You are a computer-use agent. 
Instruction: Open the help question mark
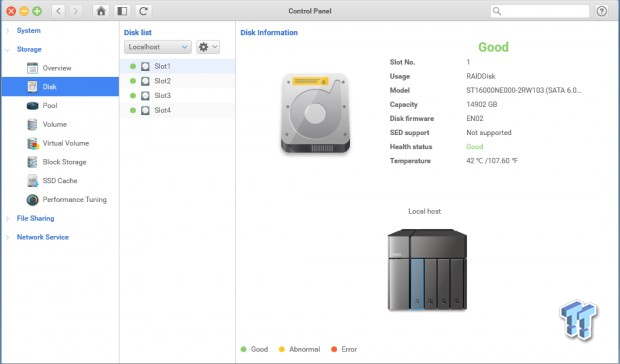pyautogui.click(x=601, y=11)
